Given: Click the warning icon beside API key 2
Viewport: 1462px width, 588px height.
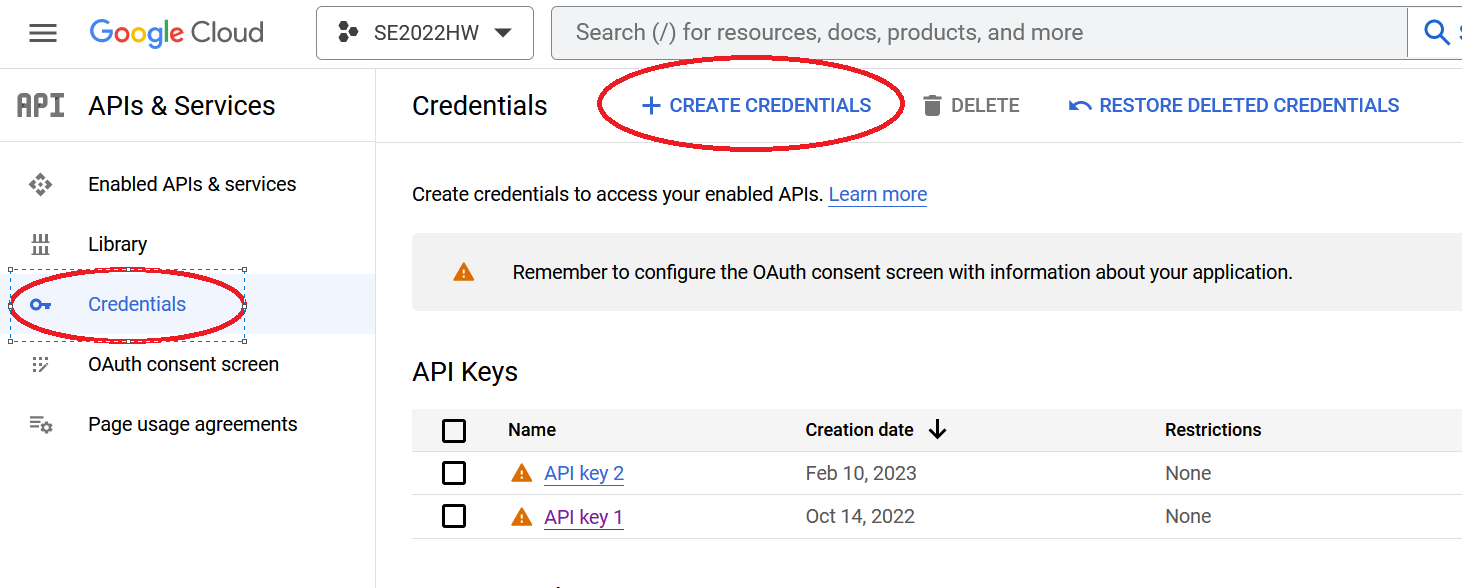Looking at the screenshot, I should [521, 473].
